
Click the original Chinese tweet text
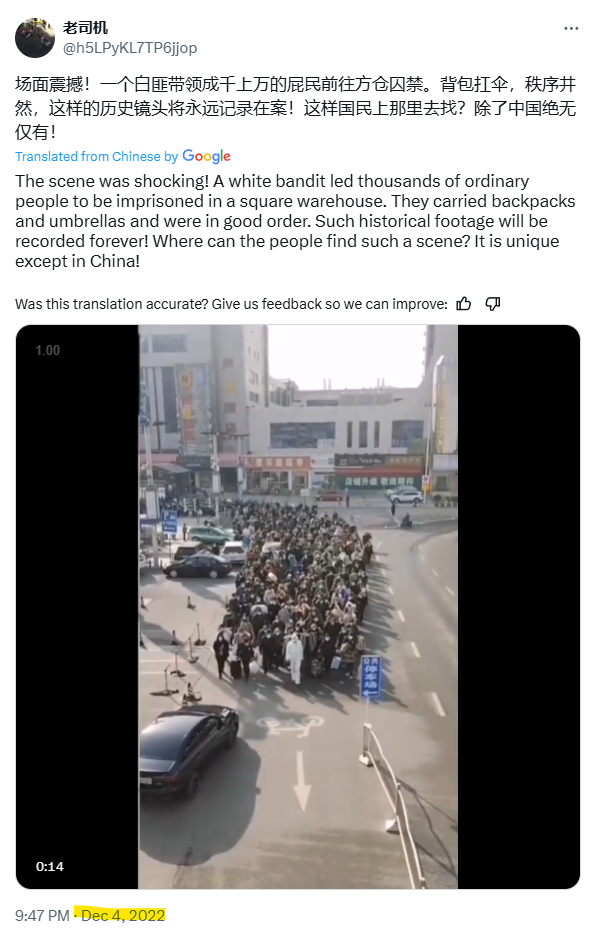[x=296, y=108]
